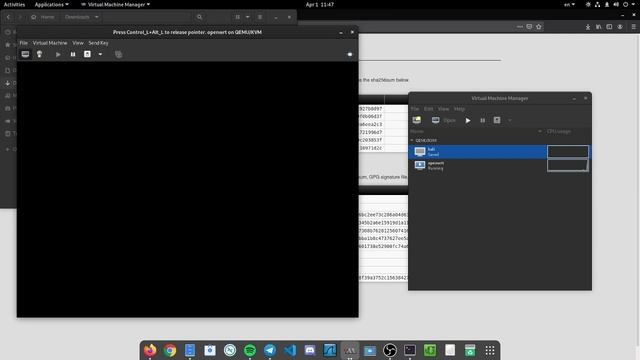
Task: Open the Applications menu in top bar
Action: [x=51, y=4]
